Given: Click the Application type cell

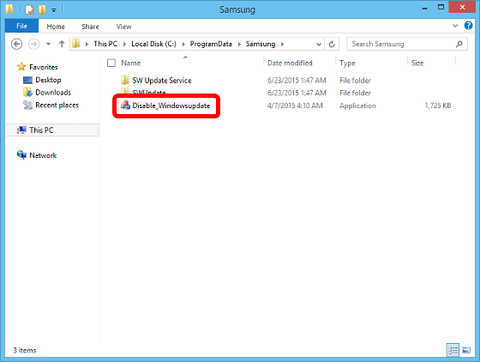Looking at the screenshot, I should pyautogui.click(x=357, y=106).
